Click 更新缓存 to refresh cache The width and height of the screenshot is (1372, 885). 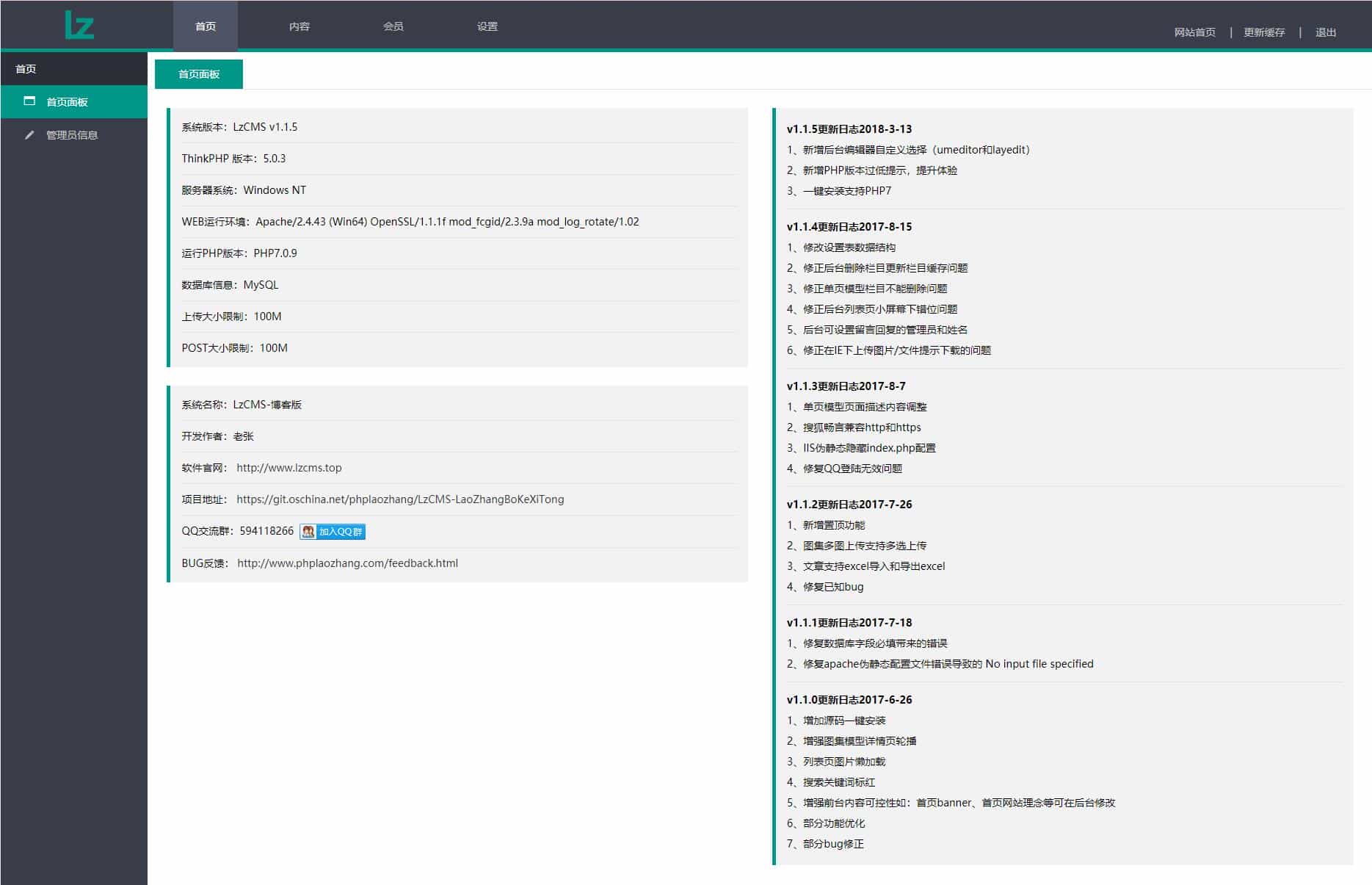[1264, 32]
